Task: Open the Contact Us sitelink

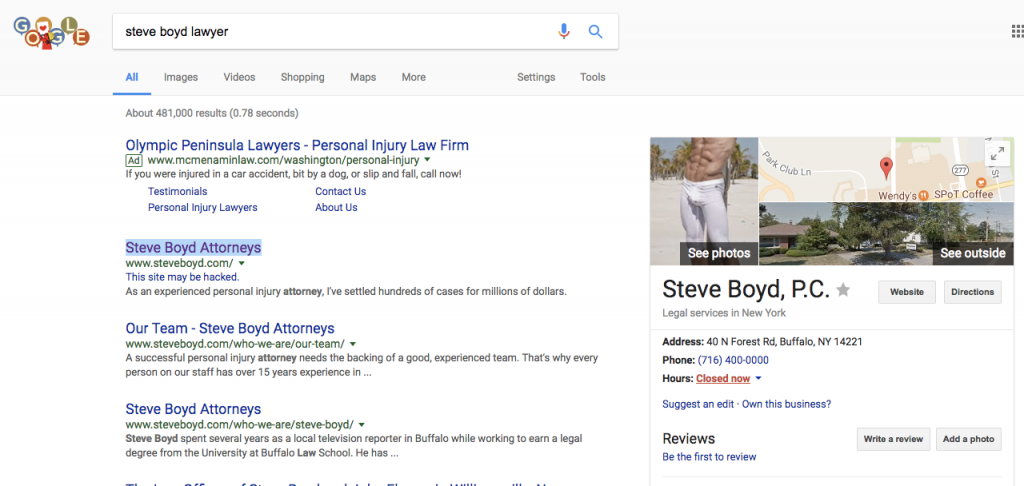Action: point(340,191)
